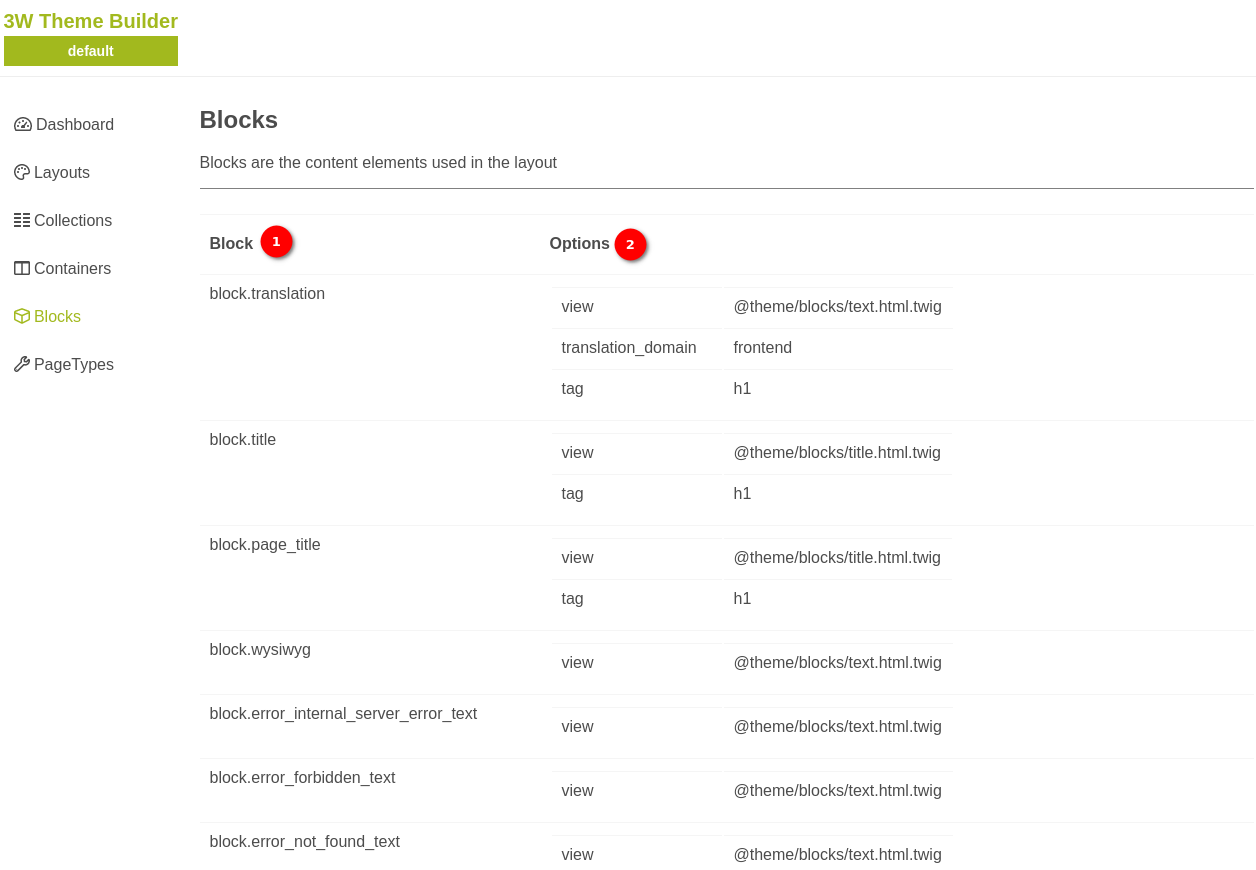The width and height of the screenshot is (1256, 870).
Task: Navigate to Containers in sidebar
Action: 72,269
